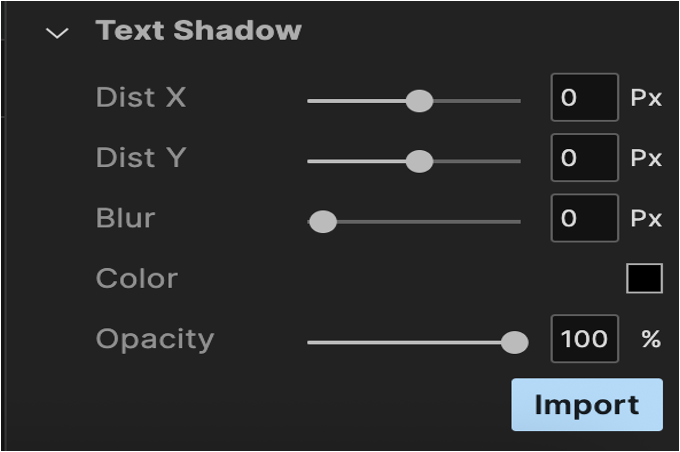Image resolution: width=680 pixels, height=452 pixels.
Task: Focus the Opacity percentage field
Action: coord(584,339)
